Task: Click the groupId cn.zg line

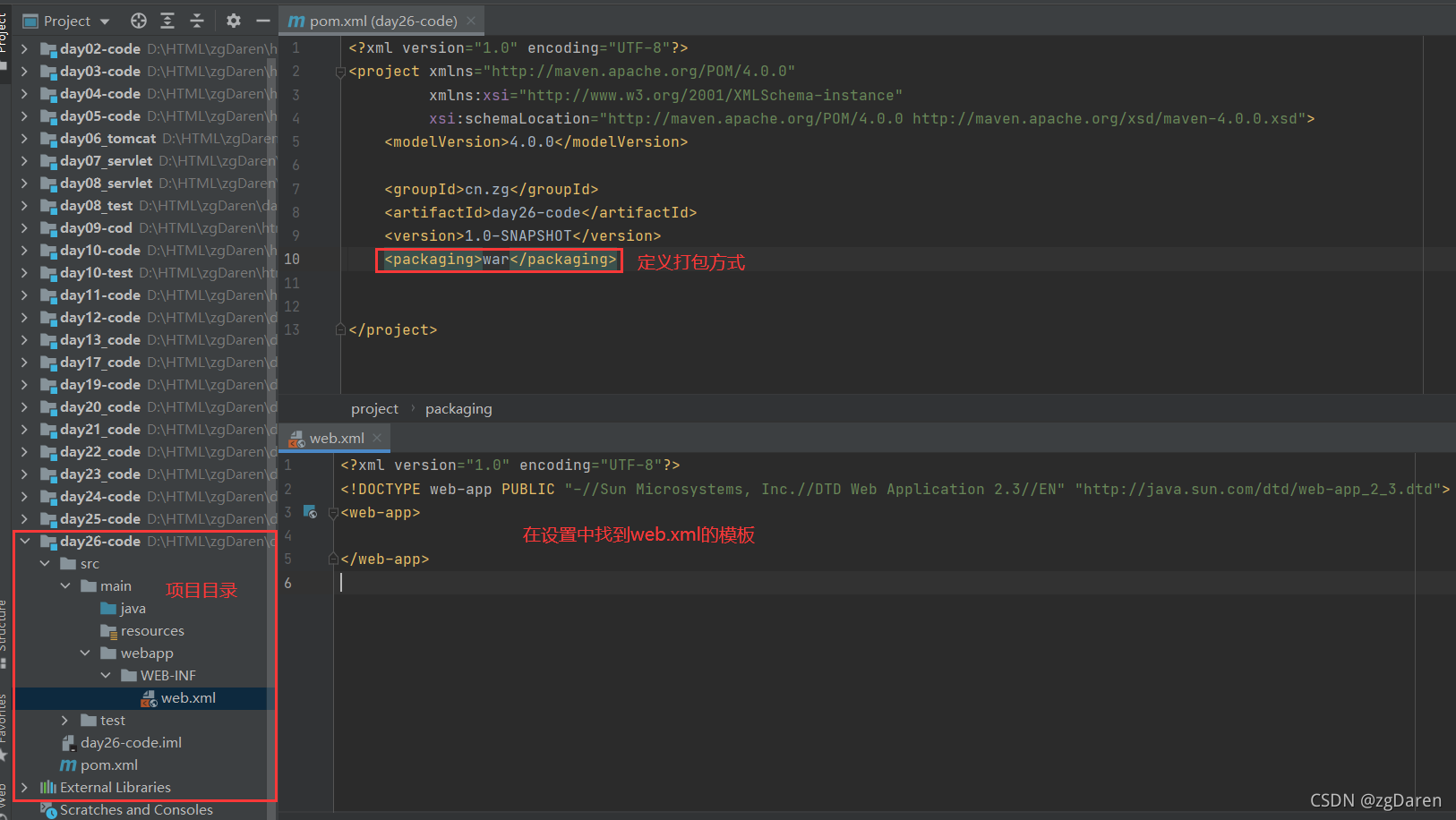Action: click(492, 189)
